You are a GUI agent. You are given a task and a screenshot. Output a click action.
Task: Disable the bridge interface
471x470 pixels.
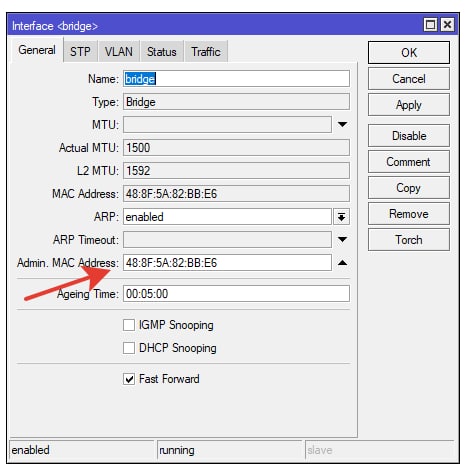click(x=409, y=136)
